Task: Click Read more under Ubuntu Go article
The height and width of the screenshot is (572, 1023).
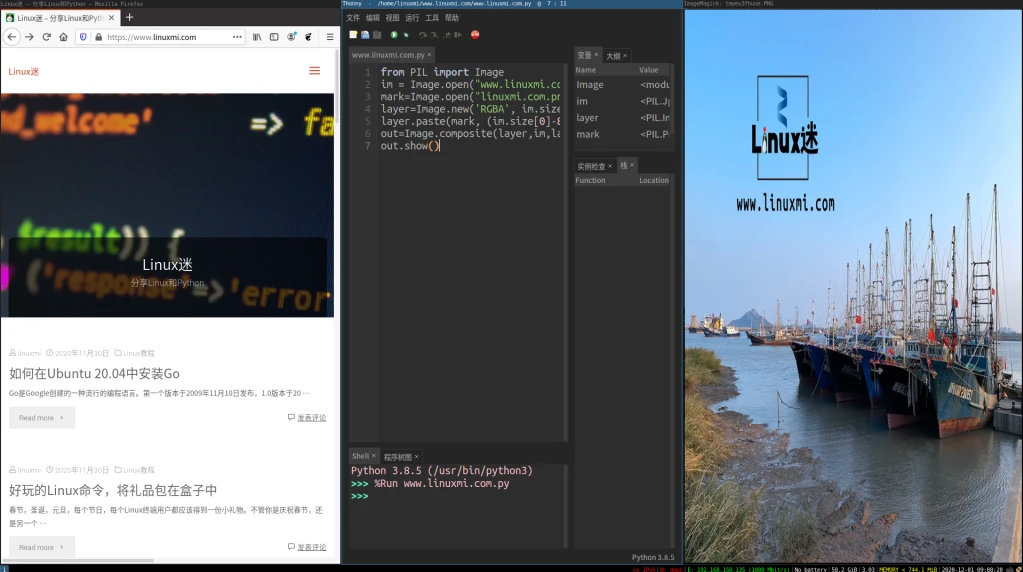Action: point(41,418)
